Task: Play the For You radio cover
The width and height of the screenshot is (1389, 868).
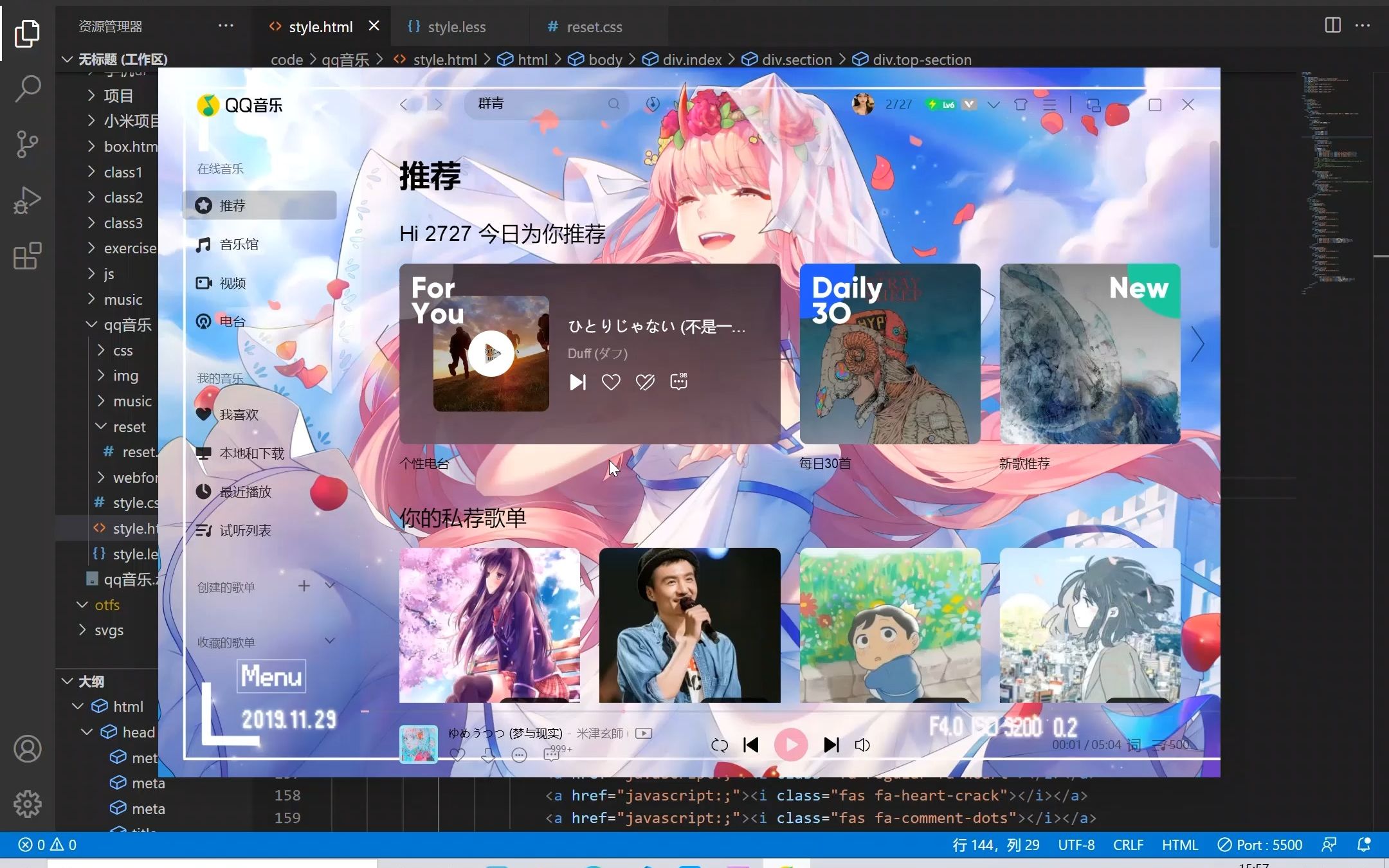Action: [491, 353]
